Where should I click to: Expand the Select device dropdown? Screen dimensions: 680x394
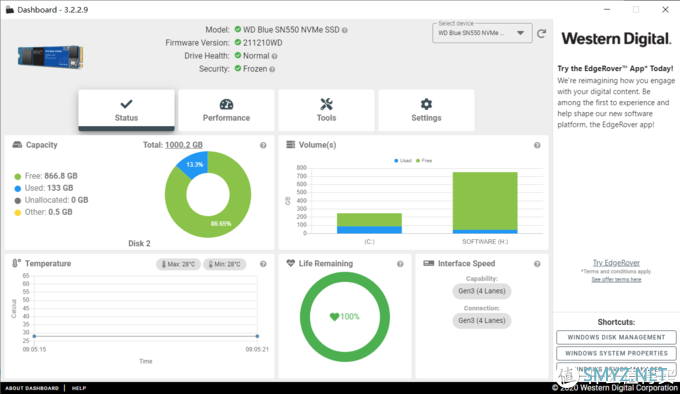click(482, 33)
